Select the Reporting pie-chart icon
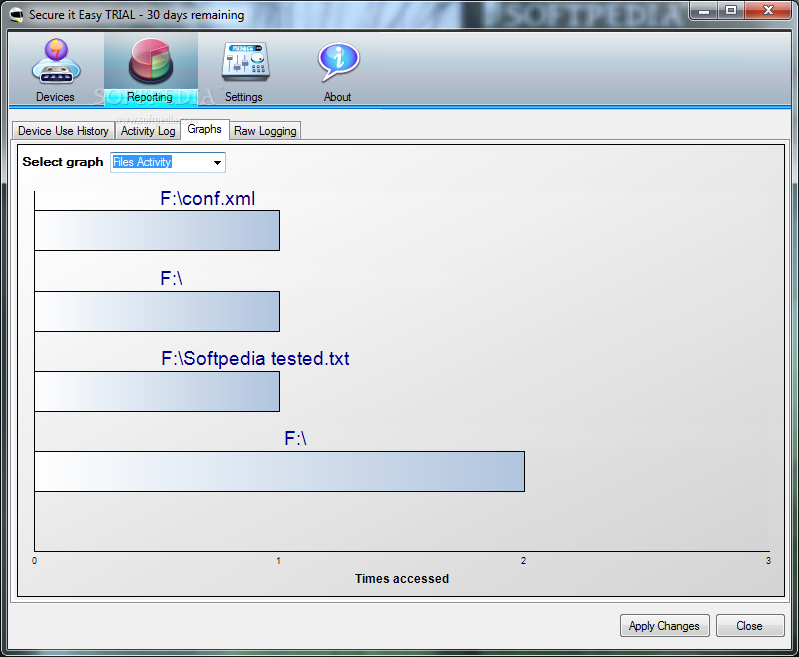The image size is (799, 657). [x=151, y=62]
